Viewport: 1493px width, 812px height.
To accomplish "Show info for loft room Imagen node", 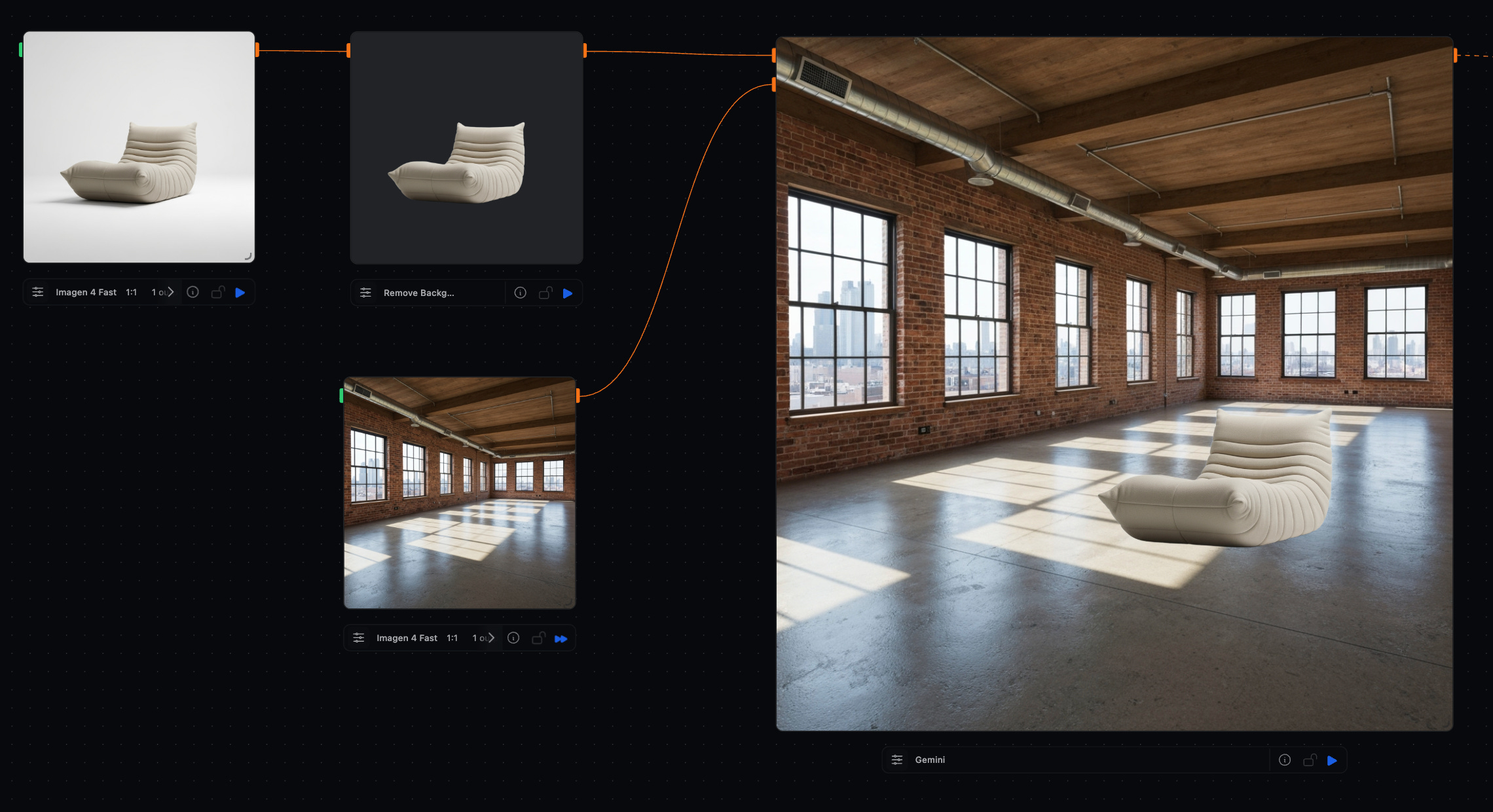I will [x=513, y=638].
